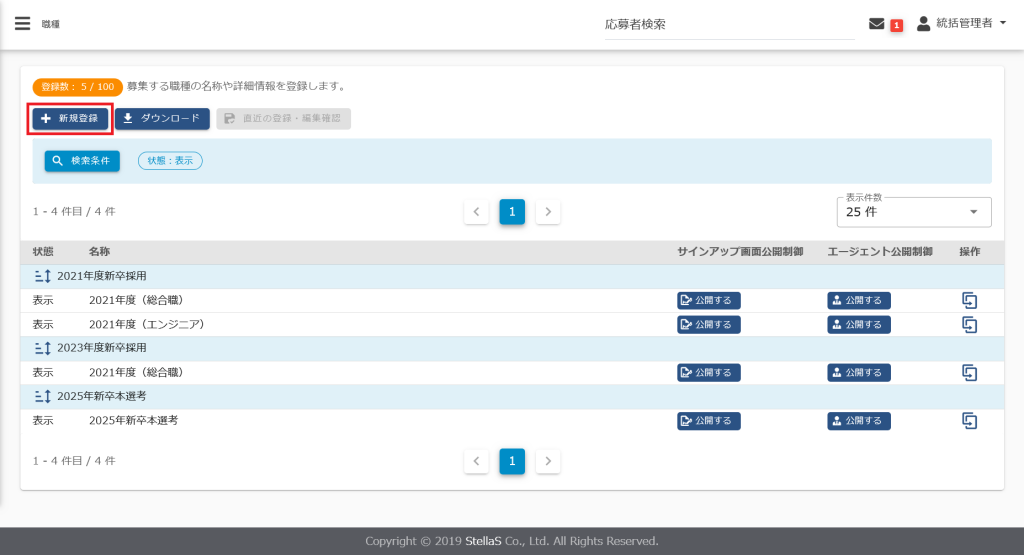
Task: Expand the 統括管理者 user account dropdown
Action: pos(961,23)
